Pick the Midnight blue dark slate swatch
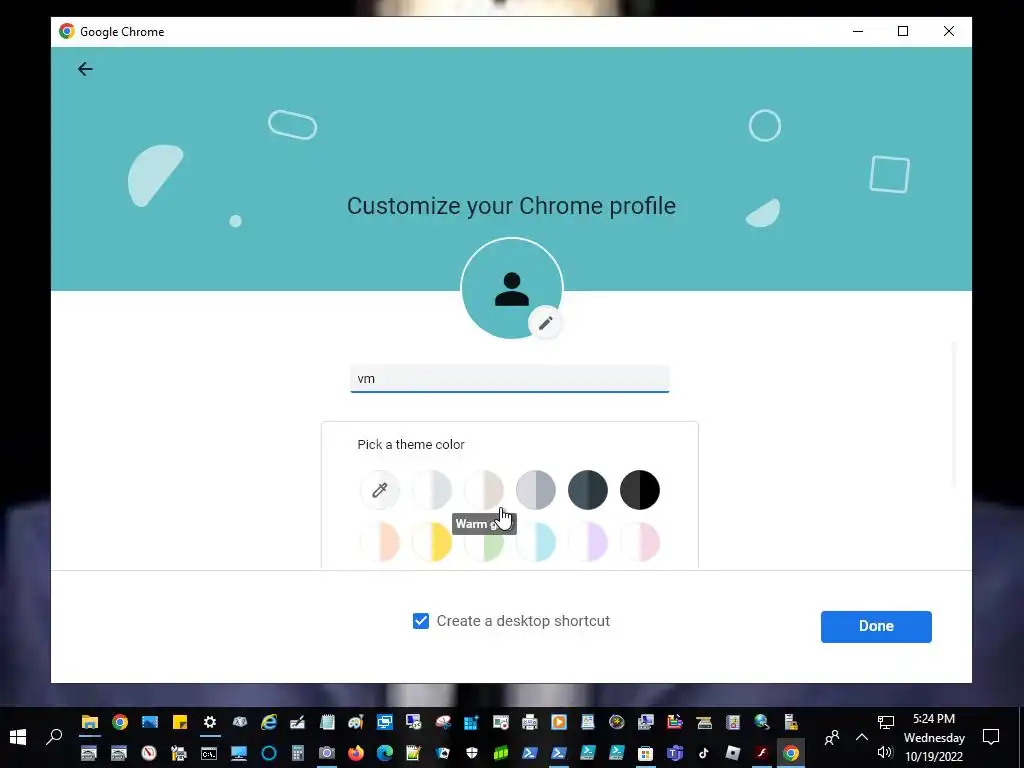 (588, 490)
